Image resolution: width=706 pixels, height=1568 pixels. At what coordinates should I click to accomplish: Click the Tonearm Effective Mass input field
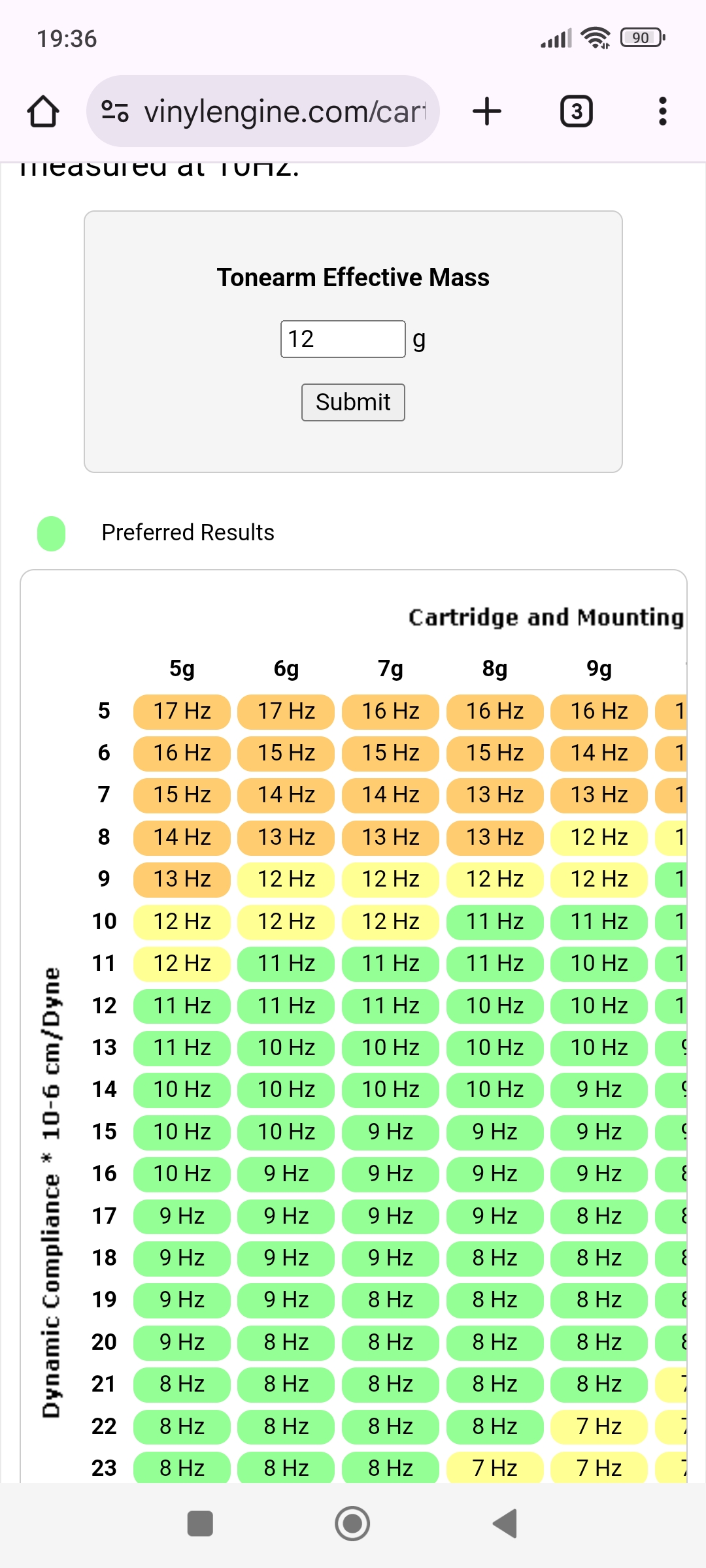[343, 339]
